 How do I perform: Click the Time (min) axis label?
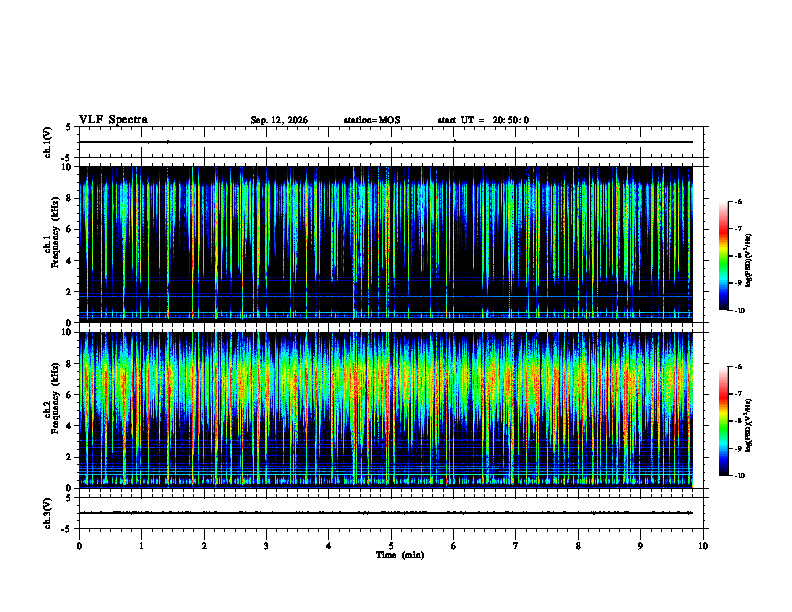point(400,555)
